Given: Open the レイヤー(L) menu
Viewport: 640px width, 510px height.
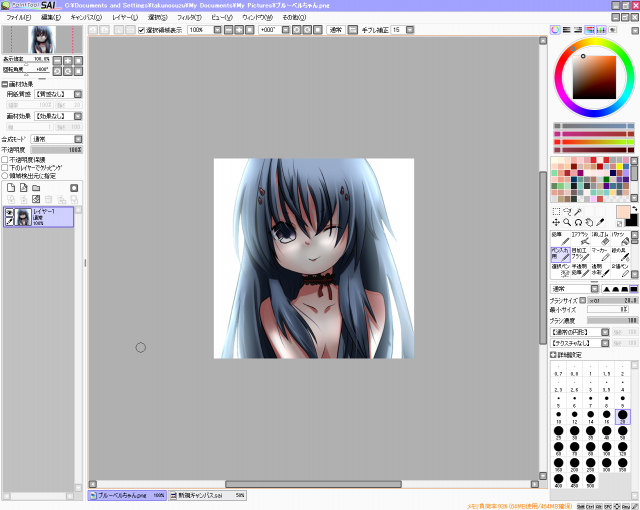Looking at the screenshot, I should [x=125, y=18].
